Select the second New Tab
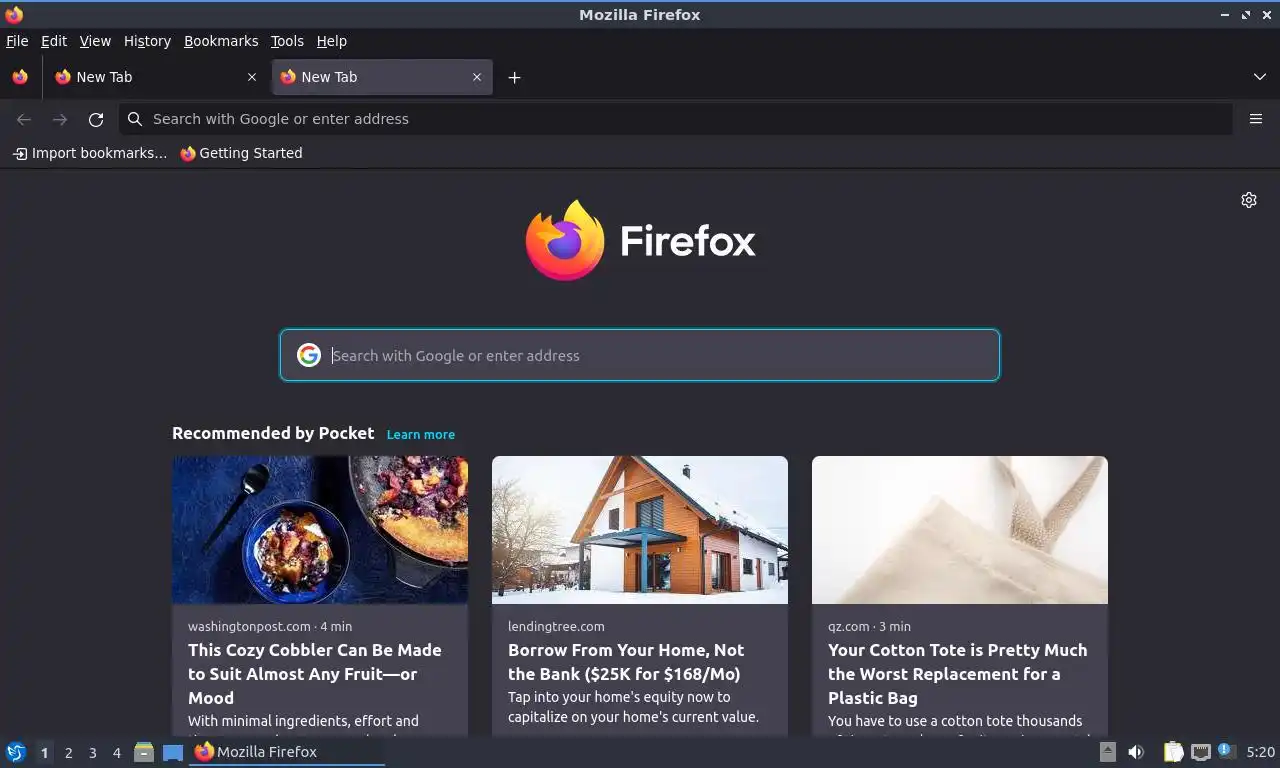Image resolution: width=1280 pixels, height=768 pixels. (382, 77)
